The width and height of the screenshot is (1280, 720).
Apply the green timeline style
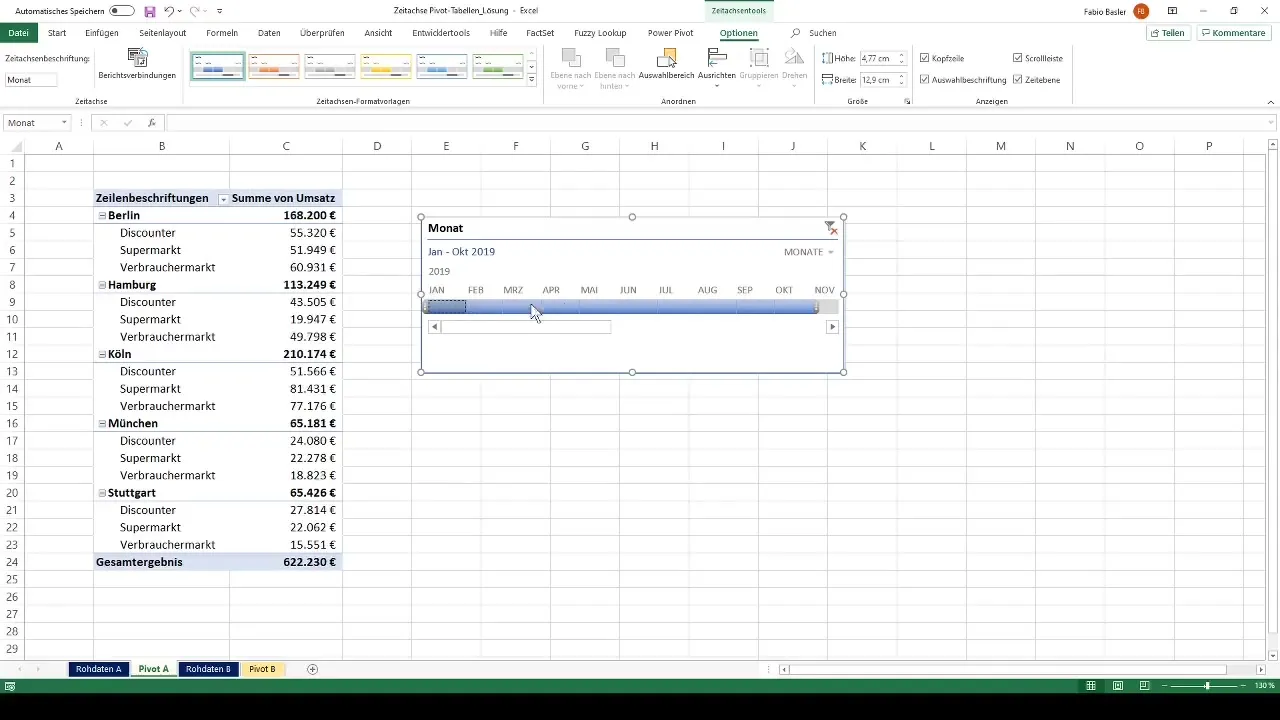(x=498, y=66)
